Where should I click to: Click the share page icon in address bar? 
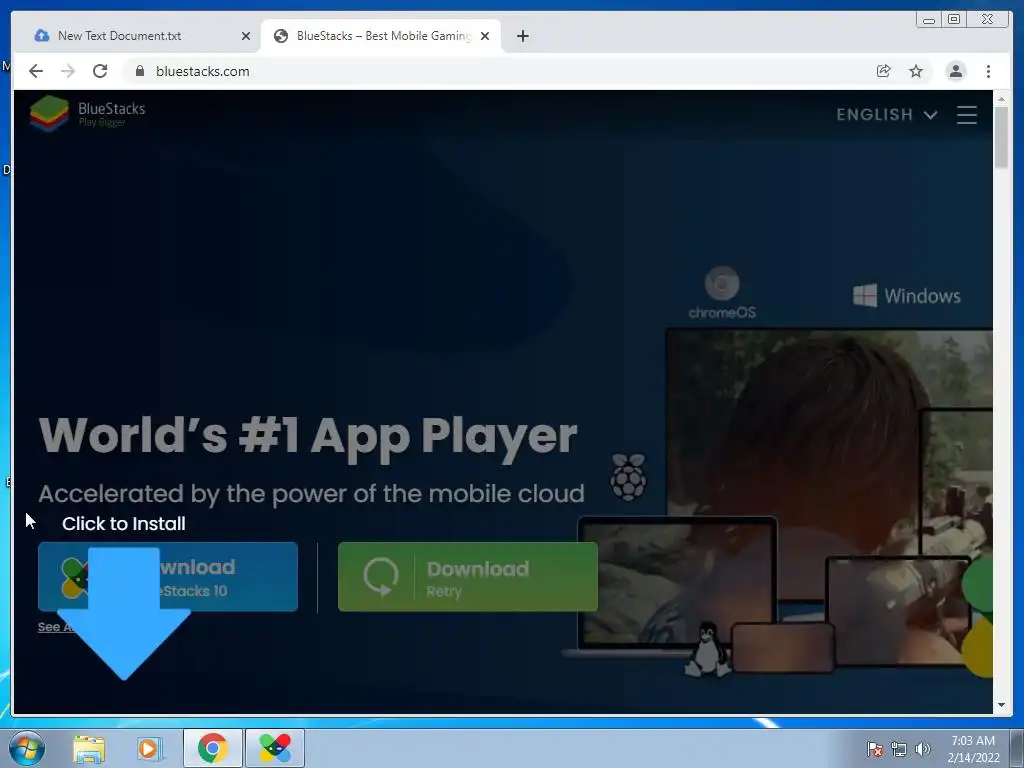click(x=883, y=71)
